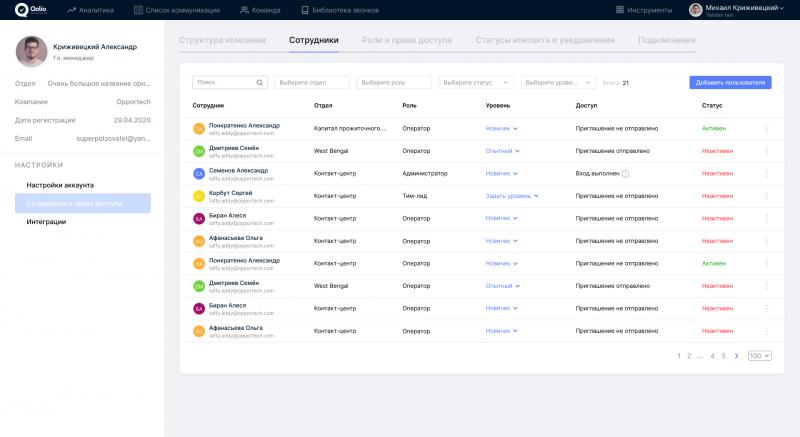The image size is (800, 437).
Task: Expand the Выберите отдел filter
Action: pyautogui.click(x=311, y=83)
